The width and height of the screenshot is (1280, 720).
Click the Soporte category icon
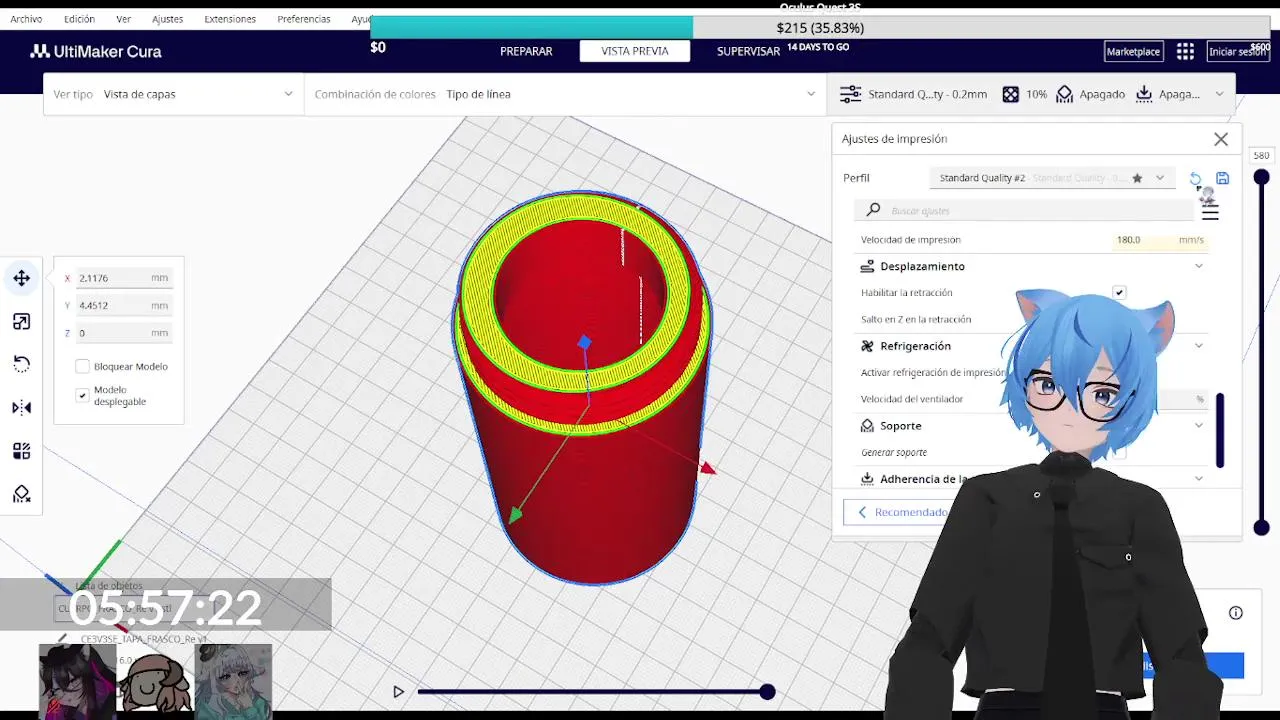(867, 426)
